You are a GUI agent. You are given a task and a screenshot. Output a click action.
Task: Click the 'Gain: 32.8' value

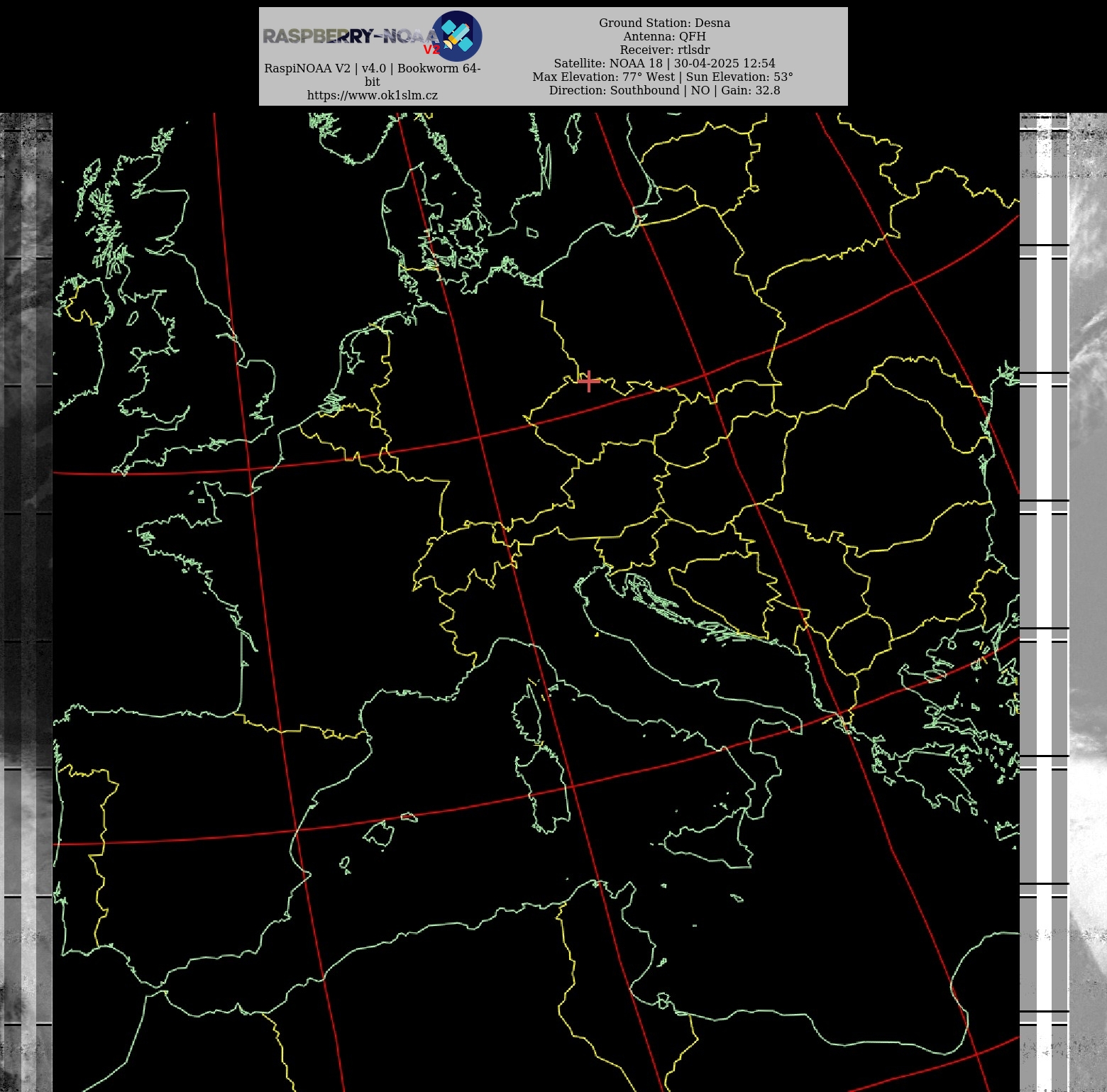(751, 90)
